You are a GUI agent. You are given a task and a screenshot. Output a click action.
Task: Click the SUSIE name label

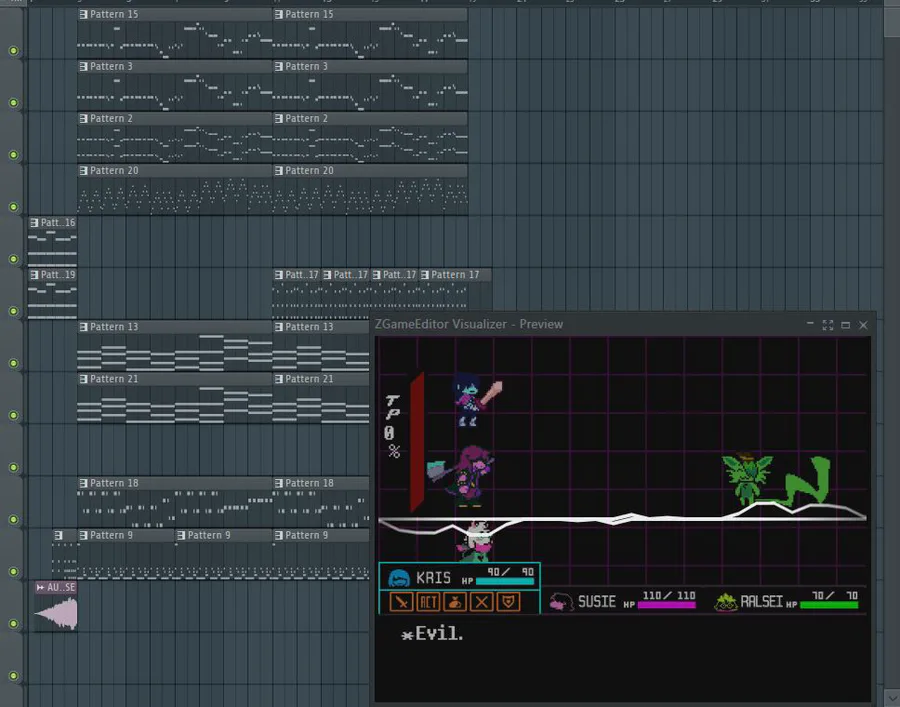(x=597, y=601)
